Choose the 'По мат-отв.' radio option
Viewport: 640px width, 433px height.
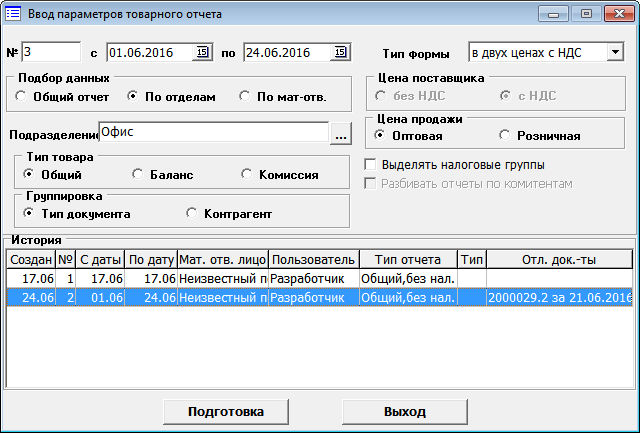click(245, 97)
